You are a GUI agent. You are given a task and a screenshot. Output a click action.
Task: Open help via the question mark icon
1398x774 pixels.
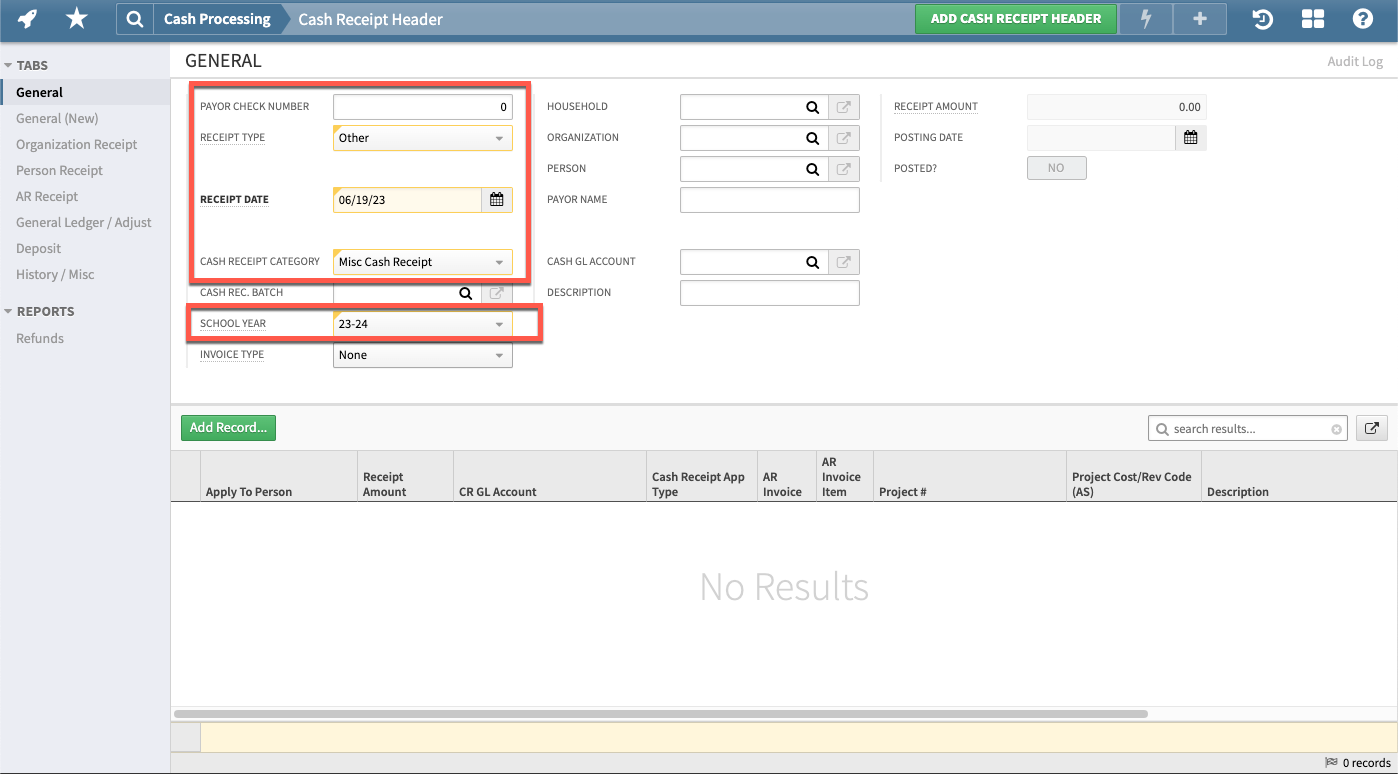pos(1363,18)
